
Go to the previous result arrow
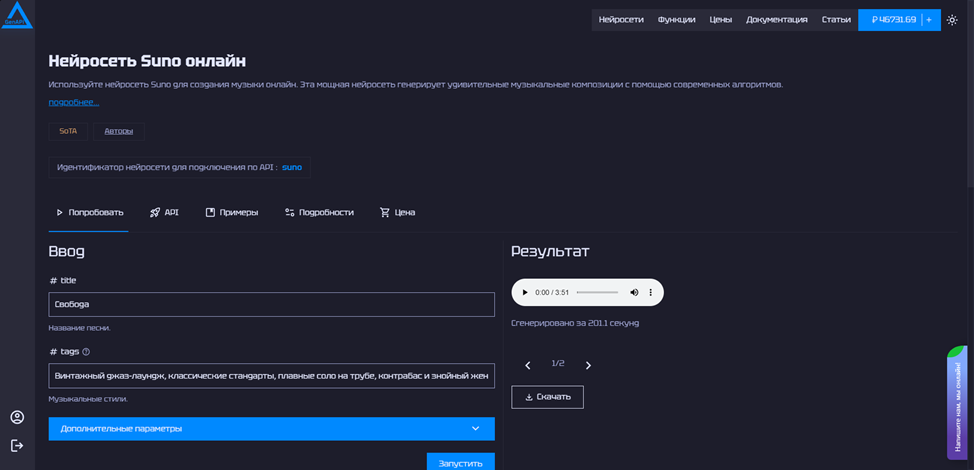(528, 366)
